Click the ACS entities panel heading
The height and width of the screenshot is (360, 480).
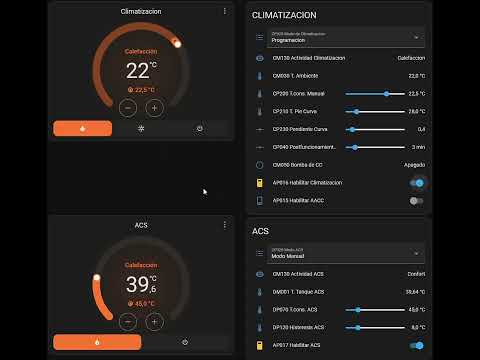260,231
